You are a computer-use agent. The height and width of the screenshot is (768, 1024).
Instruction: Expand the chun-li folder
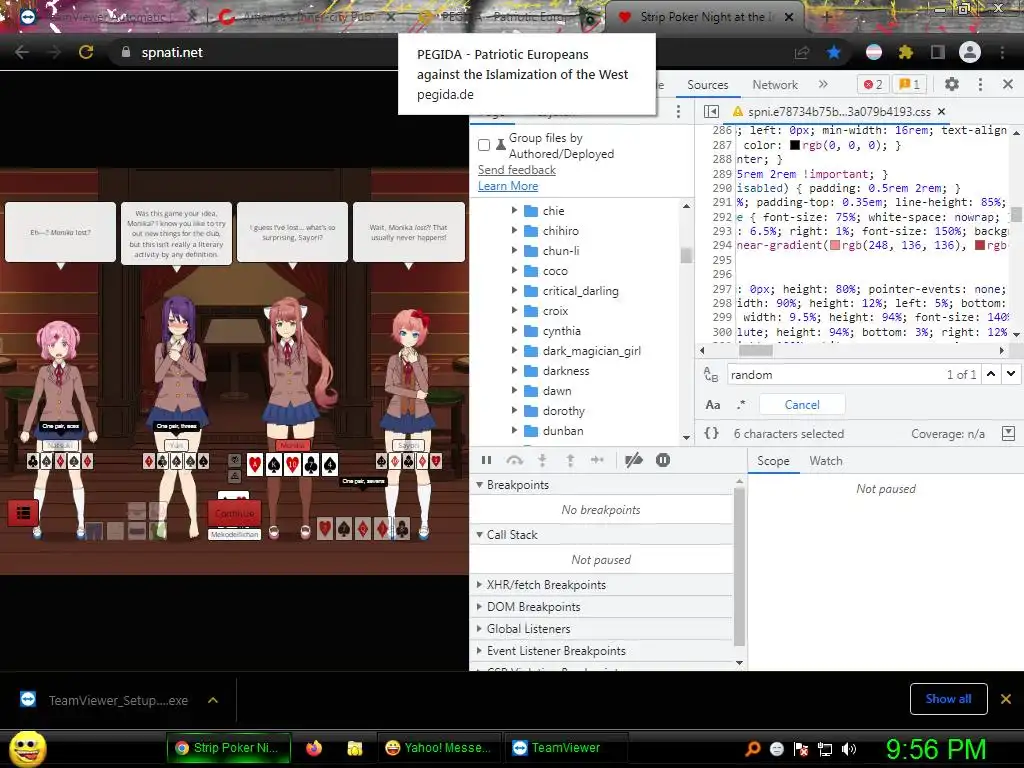pyautogui.click(x=515, y=250)
